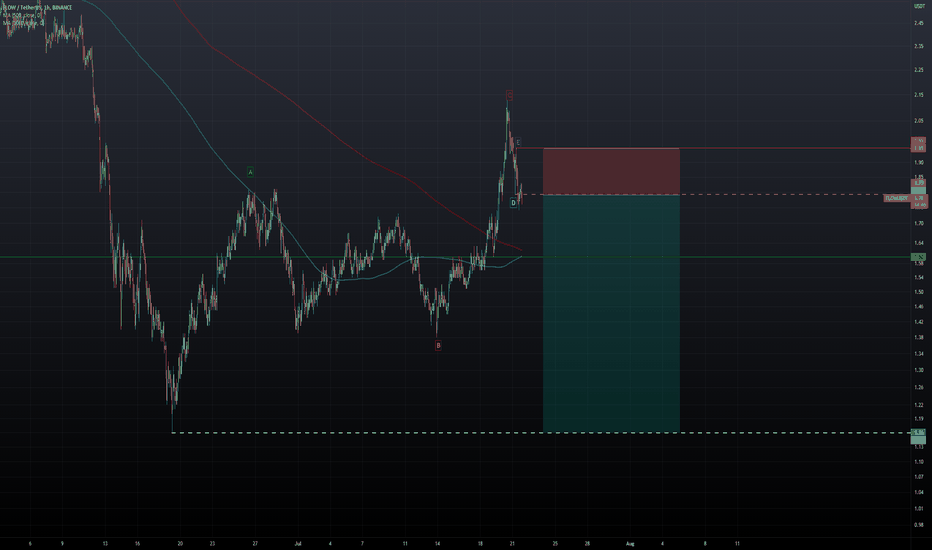This screenshot has width=932, height=550.
Task: Click the 1.70 price axis label
Action: [x=919, y=224]
